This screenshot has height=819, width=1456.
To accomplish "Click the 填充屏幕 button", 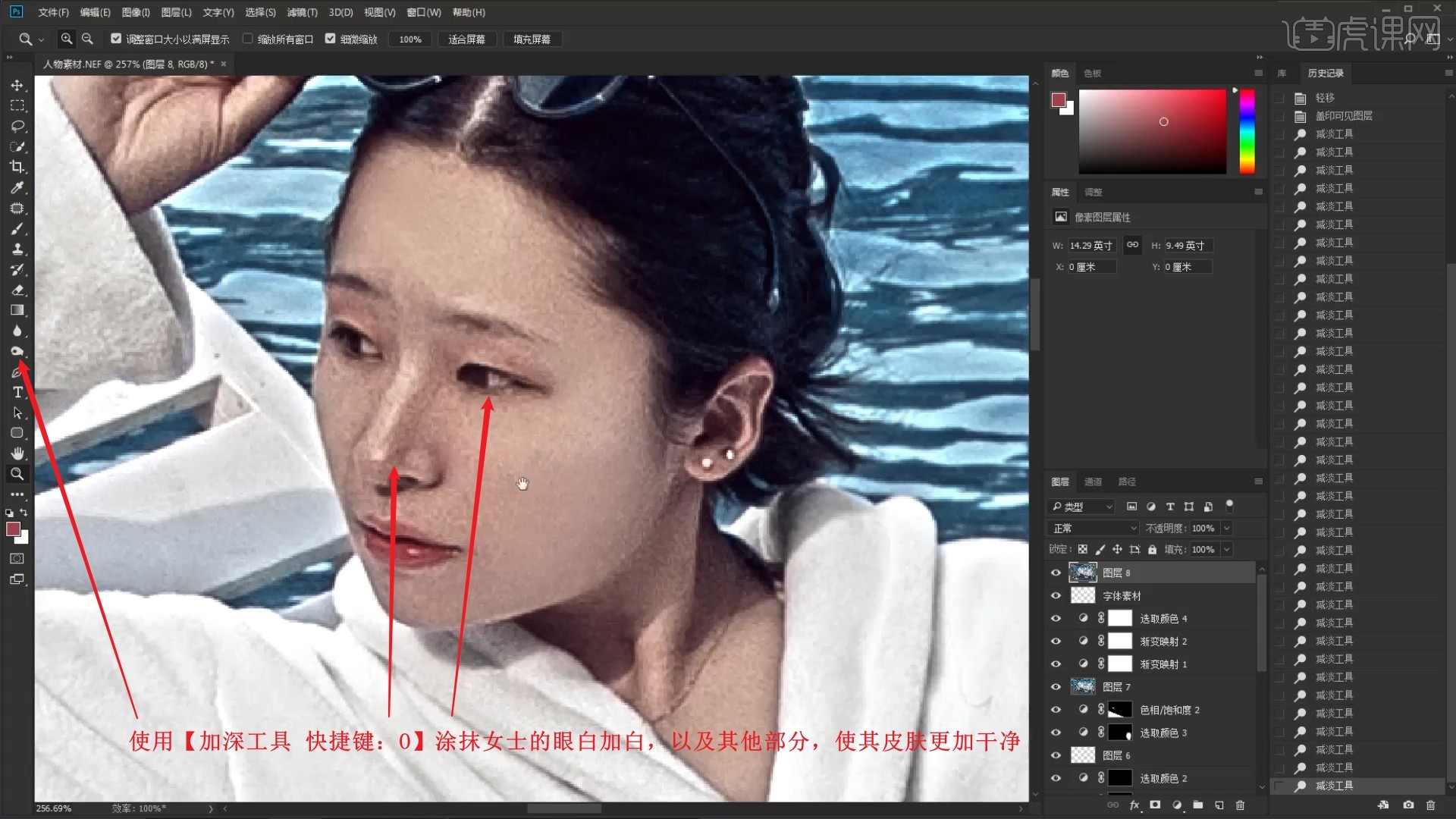I will tap(532, 39).
